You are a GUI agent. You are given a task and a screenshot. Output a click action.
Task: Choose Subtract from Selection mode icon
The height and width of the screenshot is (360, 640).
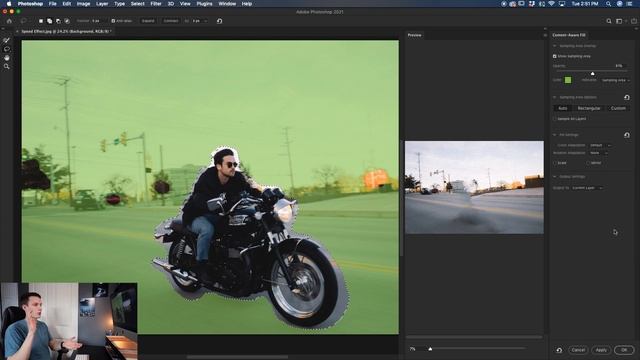click(58, 21)
